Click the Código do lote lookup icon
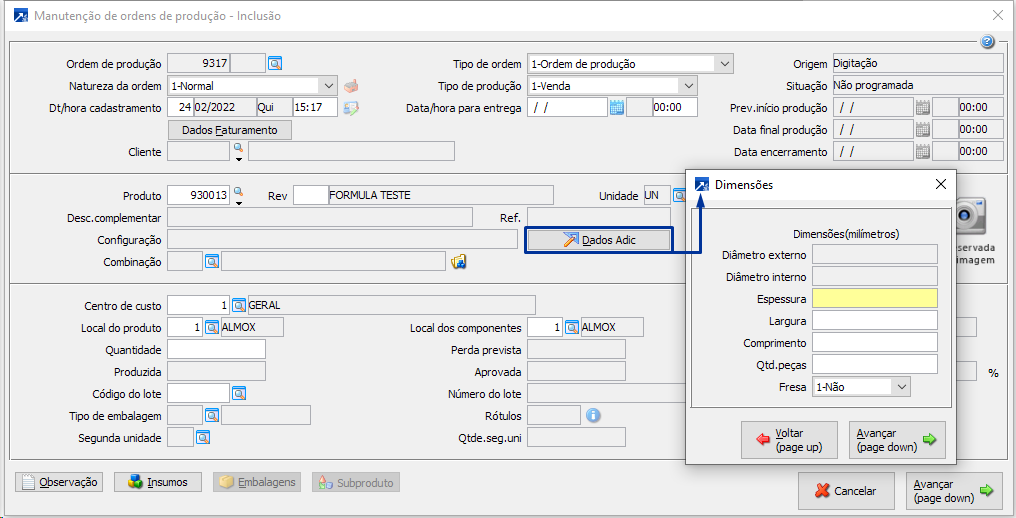This screenshot has width=1016, height=518. coord(239,393)
